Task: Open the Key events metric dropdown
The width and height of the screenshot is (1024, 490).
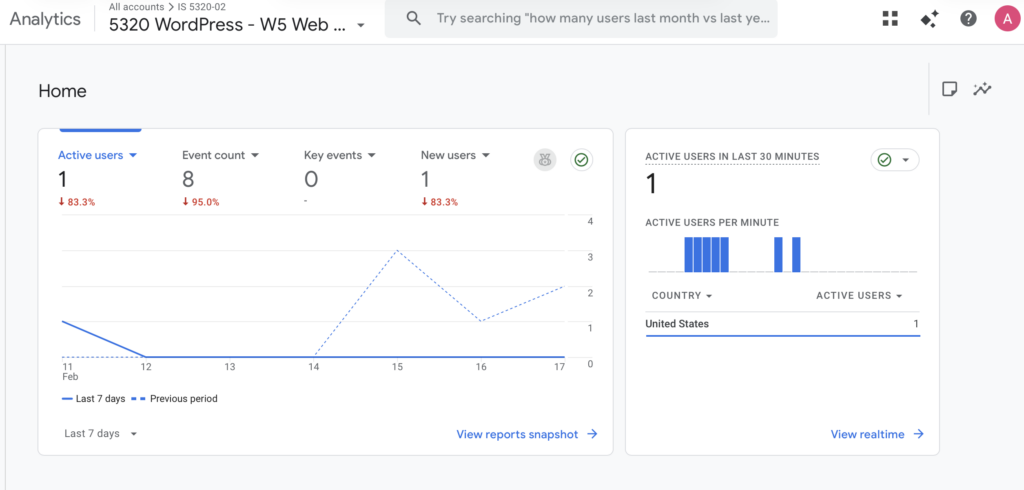Action: (339, 155)
